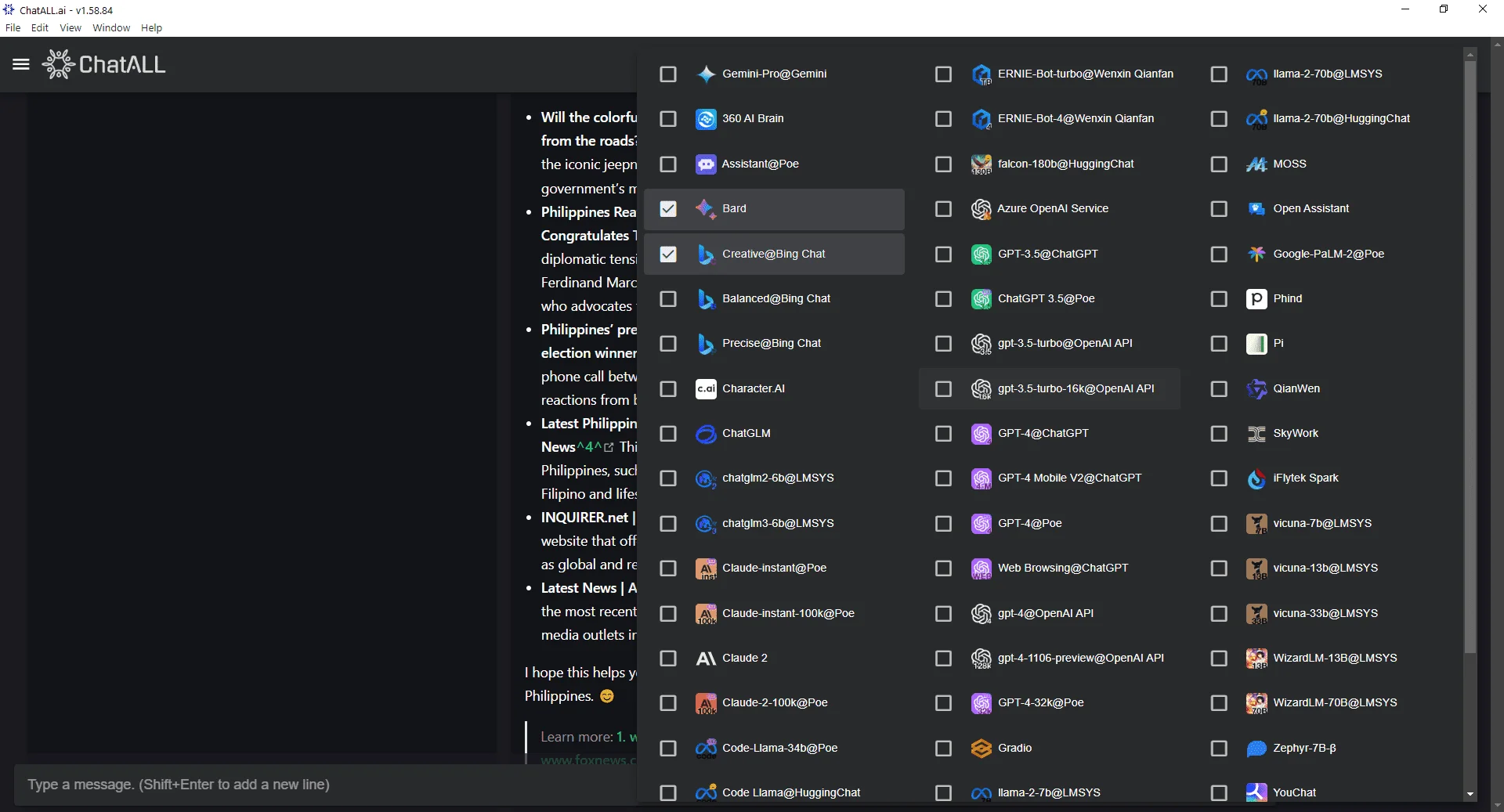Enable the GPT-4 Mobile V2@ChatGPT checkbox
The image size is (1504, 812).
click(x=944, y=478)
